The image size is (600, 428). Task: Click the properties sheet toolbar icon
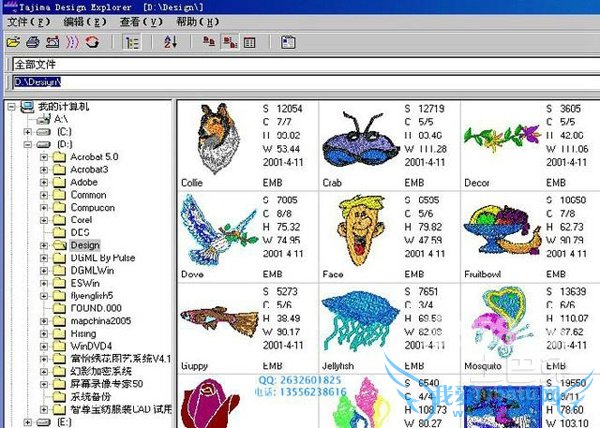coord(288,42)
